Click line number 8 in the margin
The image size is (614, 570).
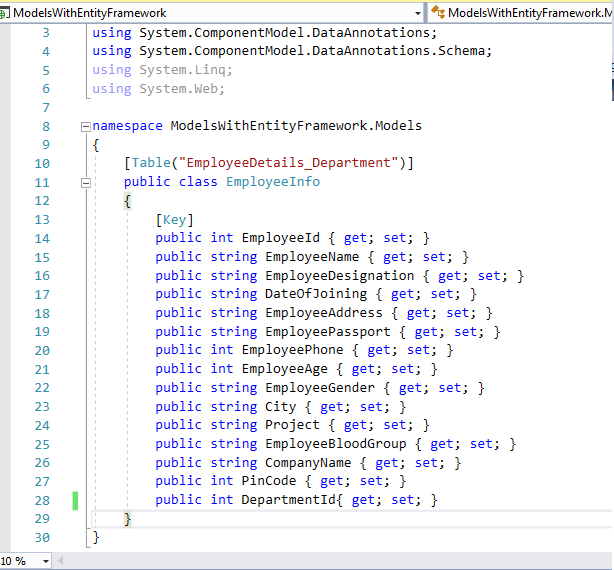(x=45, y=126)
